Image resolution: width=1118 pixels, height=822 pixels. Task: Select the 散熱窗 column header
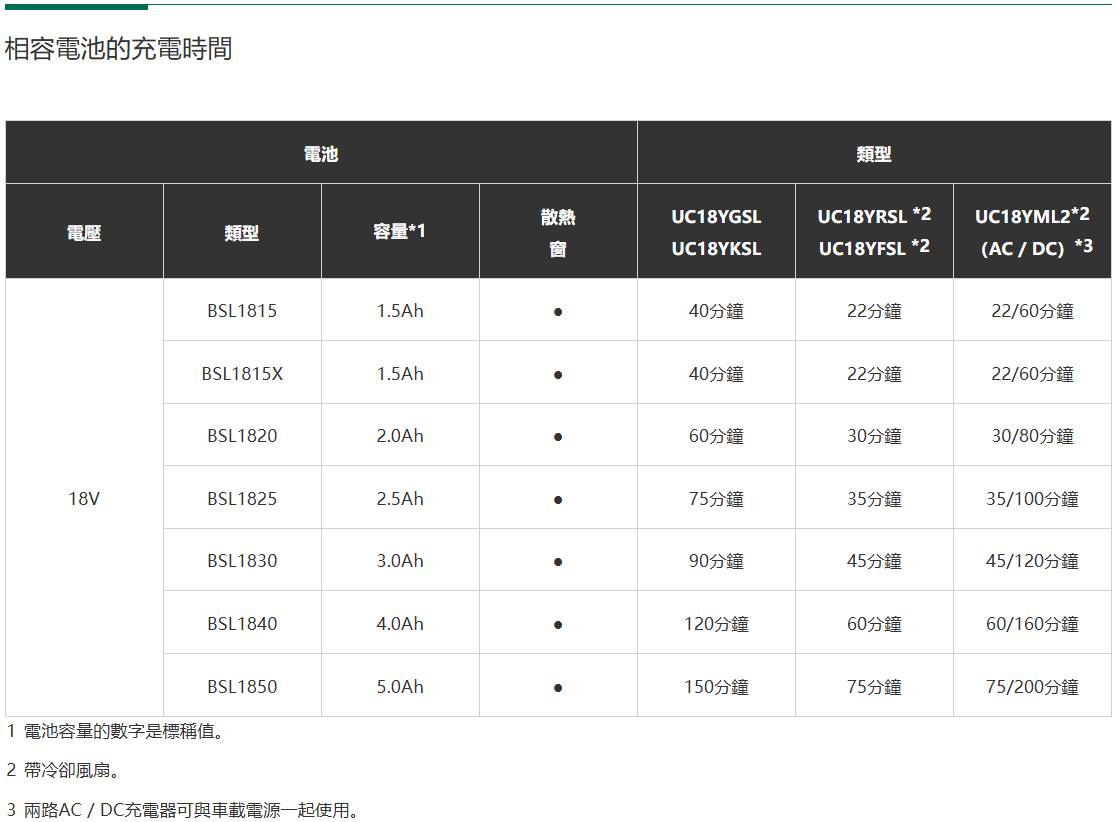click(x=558, y=232)
